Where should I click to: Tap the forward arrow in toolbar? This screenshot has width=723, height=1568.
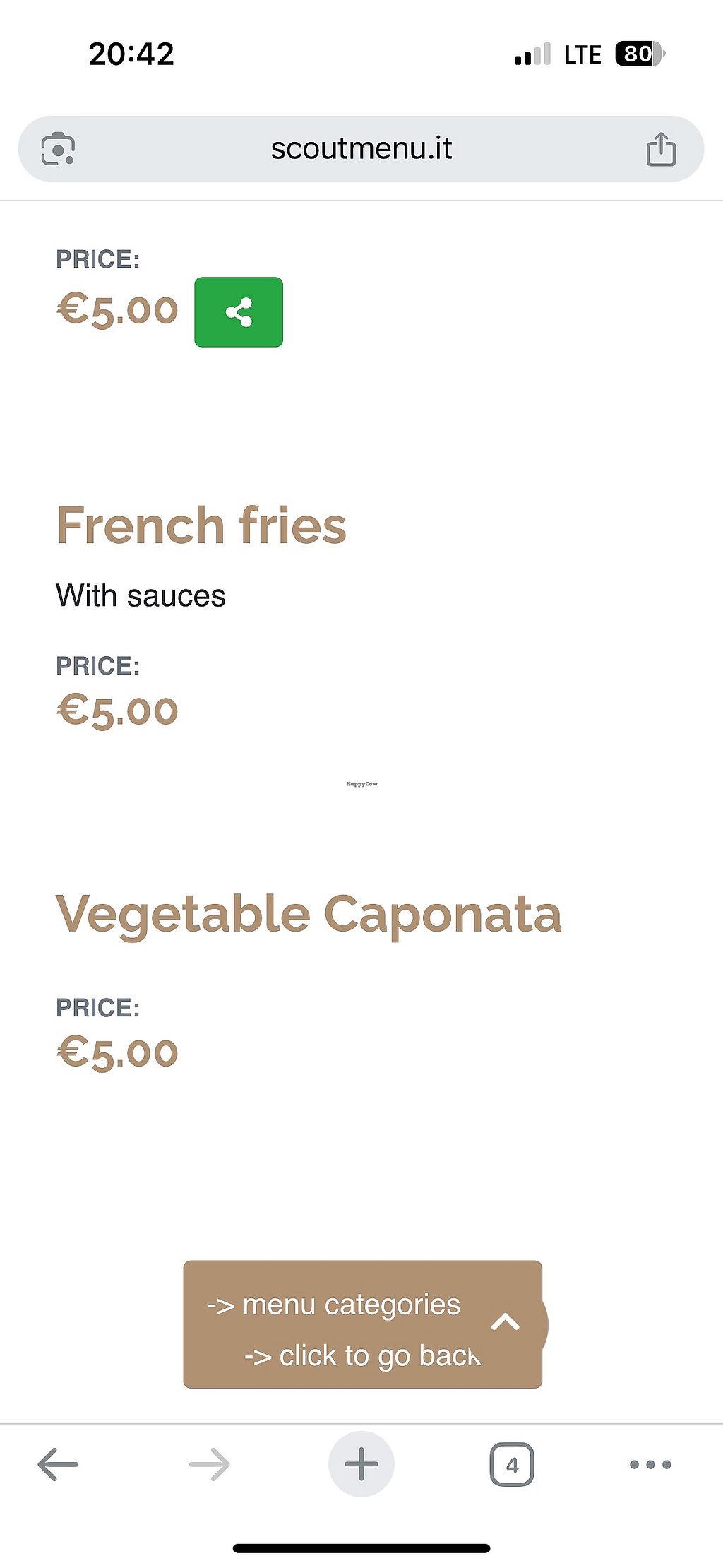click(210, 1464)
